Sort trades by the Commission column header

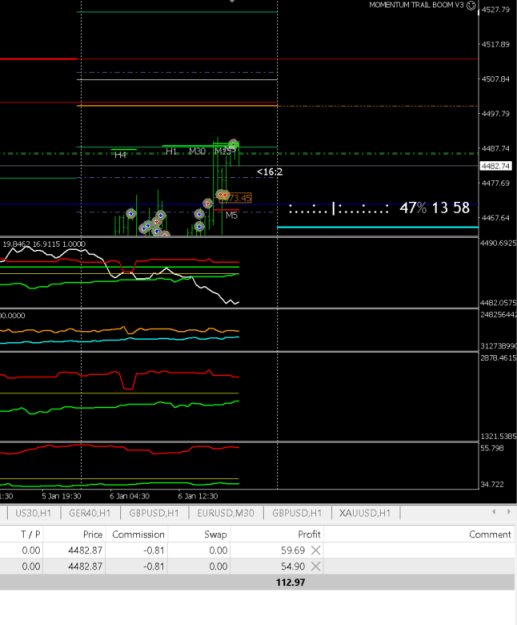click(138, 535)
